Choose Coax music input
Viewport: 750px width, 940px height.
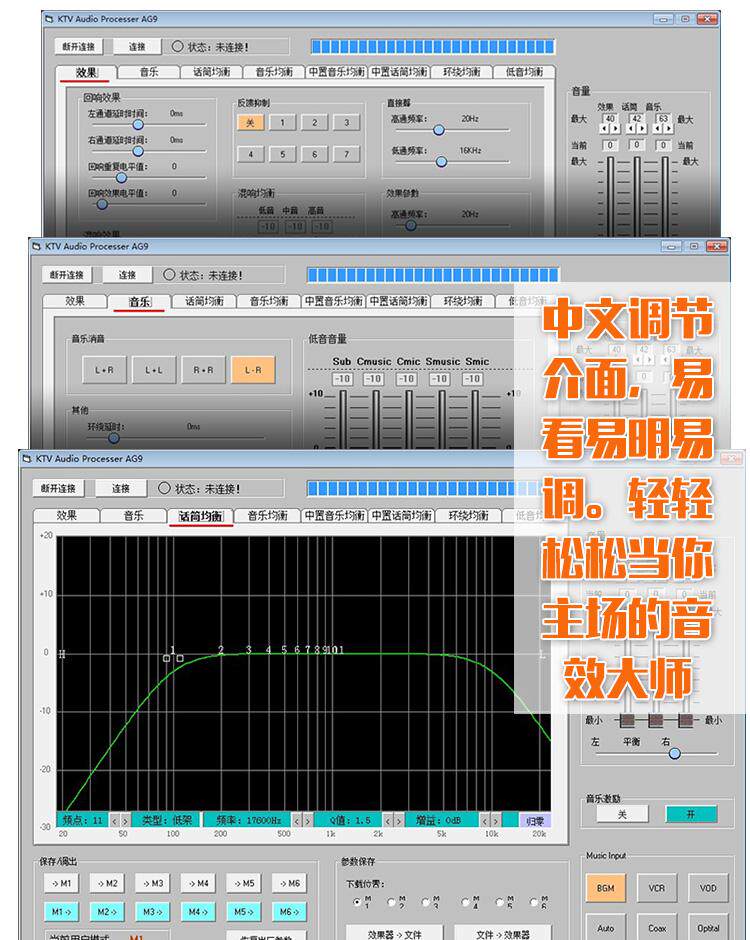pos(656,927)
